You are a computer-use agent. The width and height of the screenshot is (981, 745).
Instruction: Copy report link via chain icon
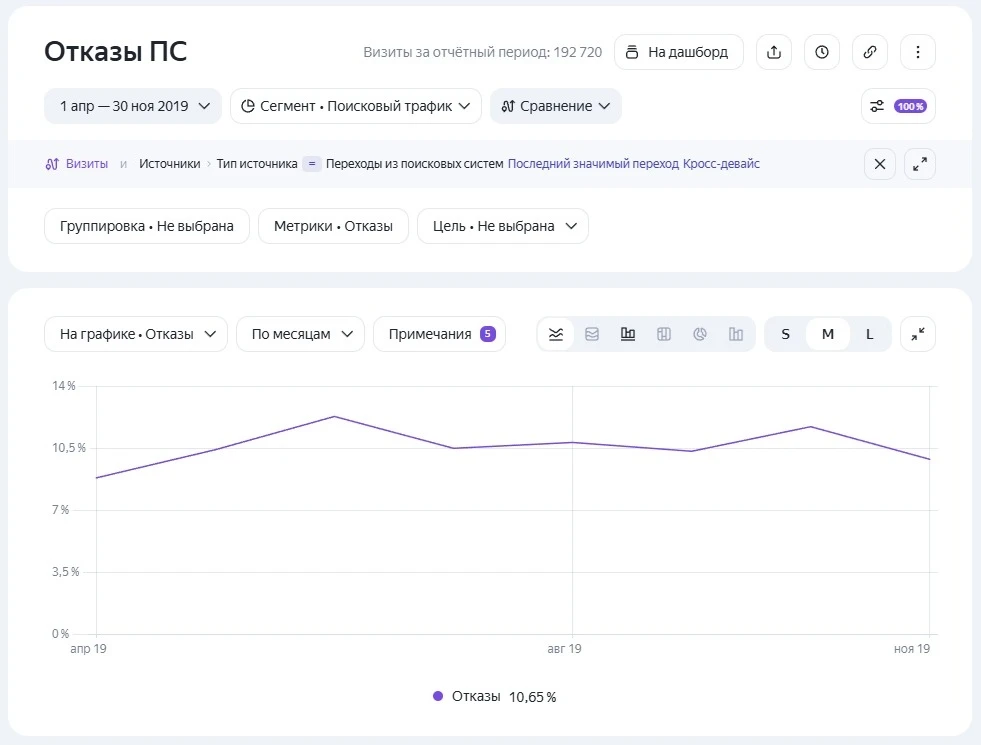870,52
